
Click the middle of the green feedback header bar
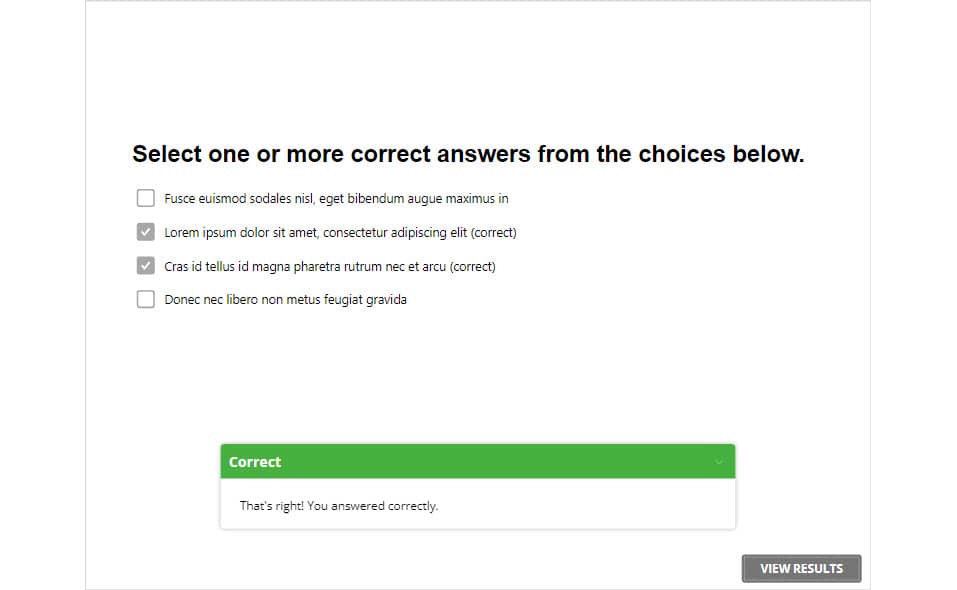coord(477,462)
